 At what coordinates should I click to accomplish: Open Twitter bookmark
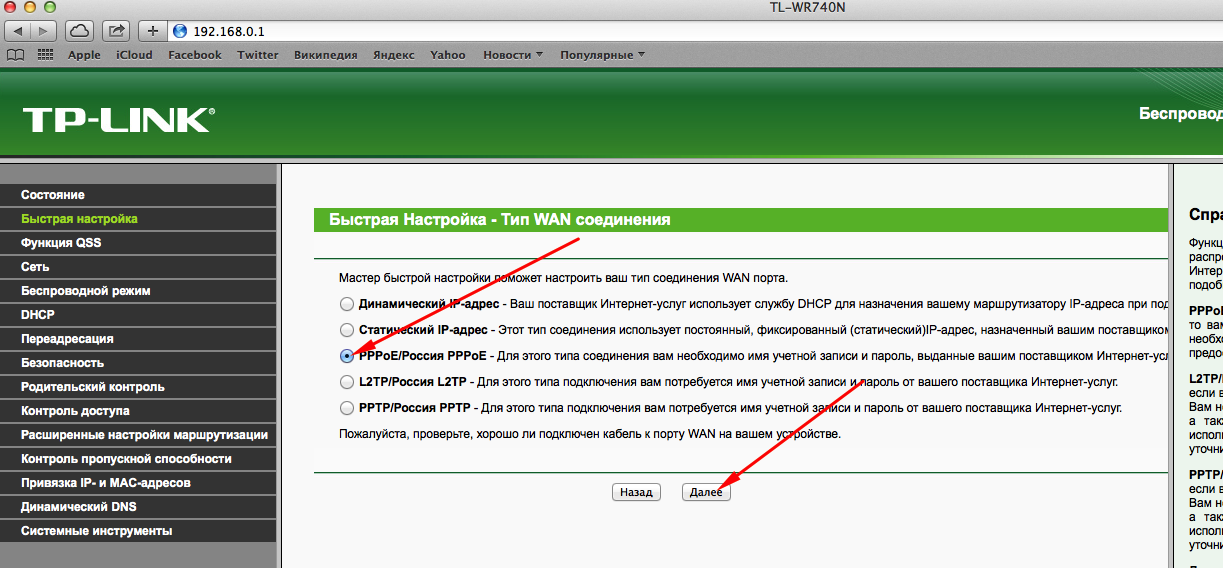coord(258,55)
